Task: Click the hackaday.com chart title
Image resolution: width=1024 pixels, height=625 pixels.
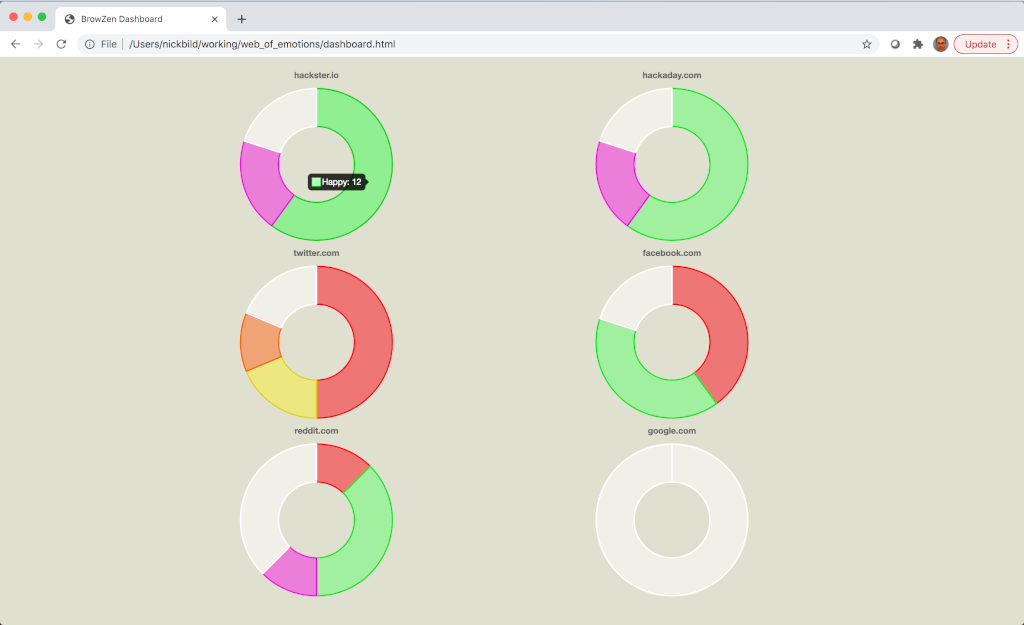Action: (x=671, y=75)
